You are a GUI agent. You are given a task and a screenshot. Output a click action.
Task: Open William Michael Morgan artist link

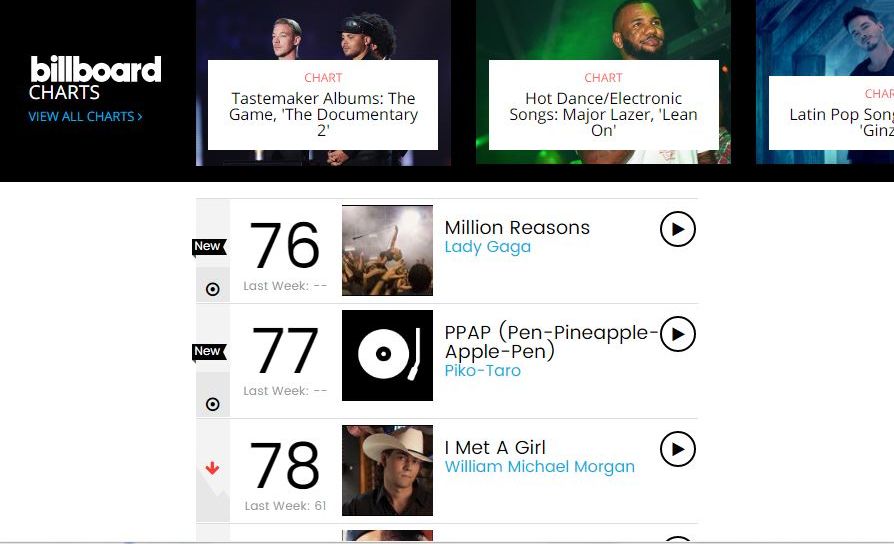[539, 467]
